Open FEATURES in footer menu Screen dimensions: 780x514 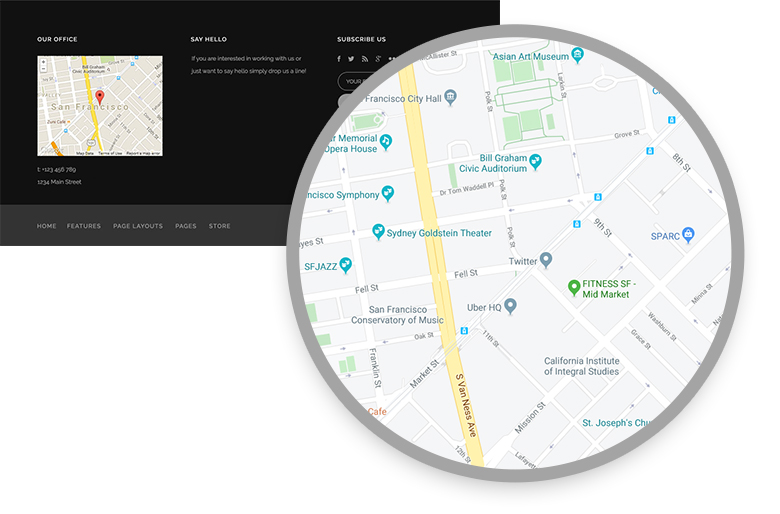[84, 226]
